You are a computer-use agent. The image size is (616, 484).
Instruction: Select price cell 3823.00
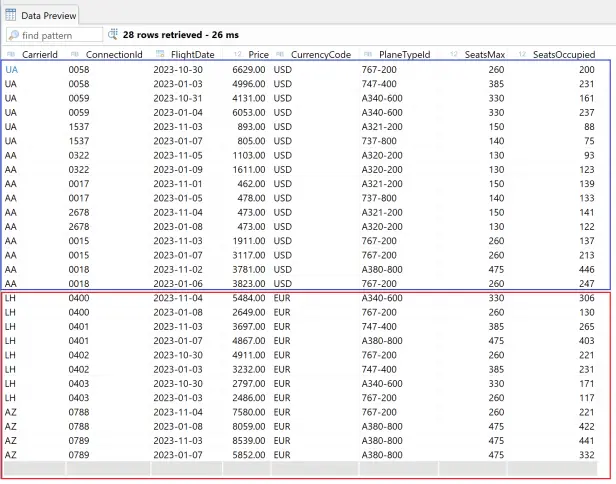point(249,284)
